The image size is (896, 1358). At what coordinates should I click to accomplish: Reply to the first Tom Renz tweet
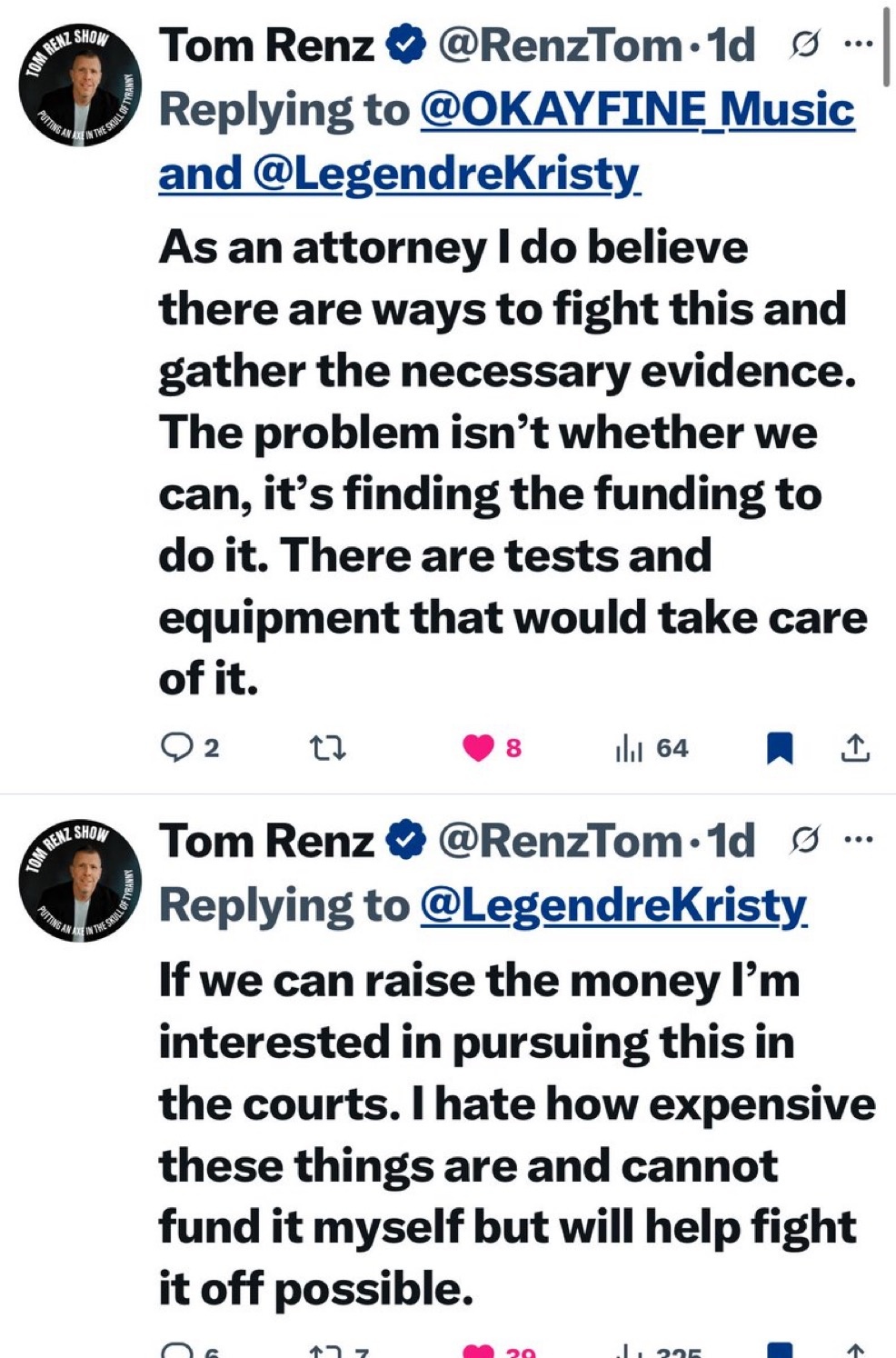pos(175,748)
